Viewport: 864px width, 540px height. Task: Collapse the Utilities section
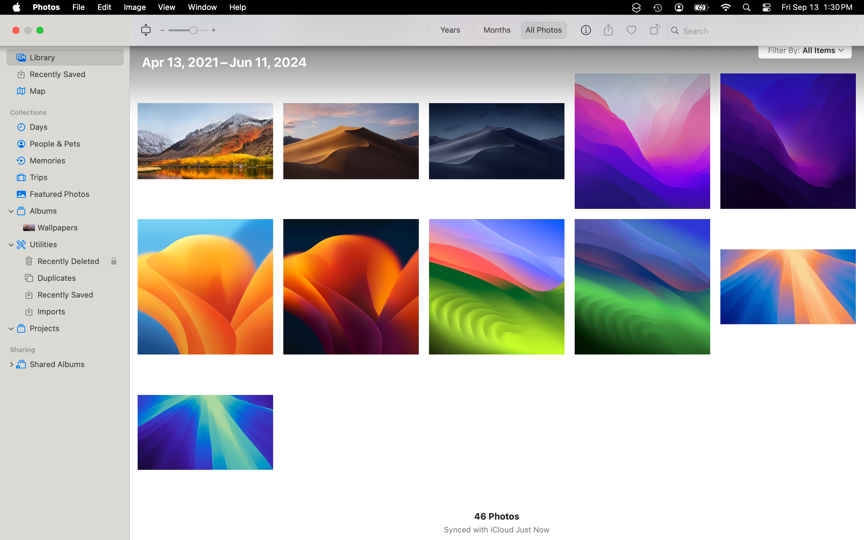pyautogui.click(x=11, y=245)
